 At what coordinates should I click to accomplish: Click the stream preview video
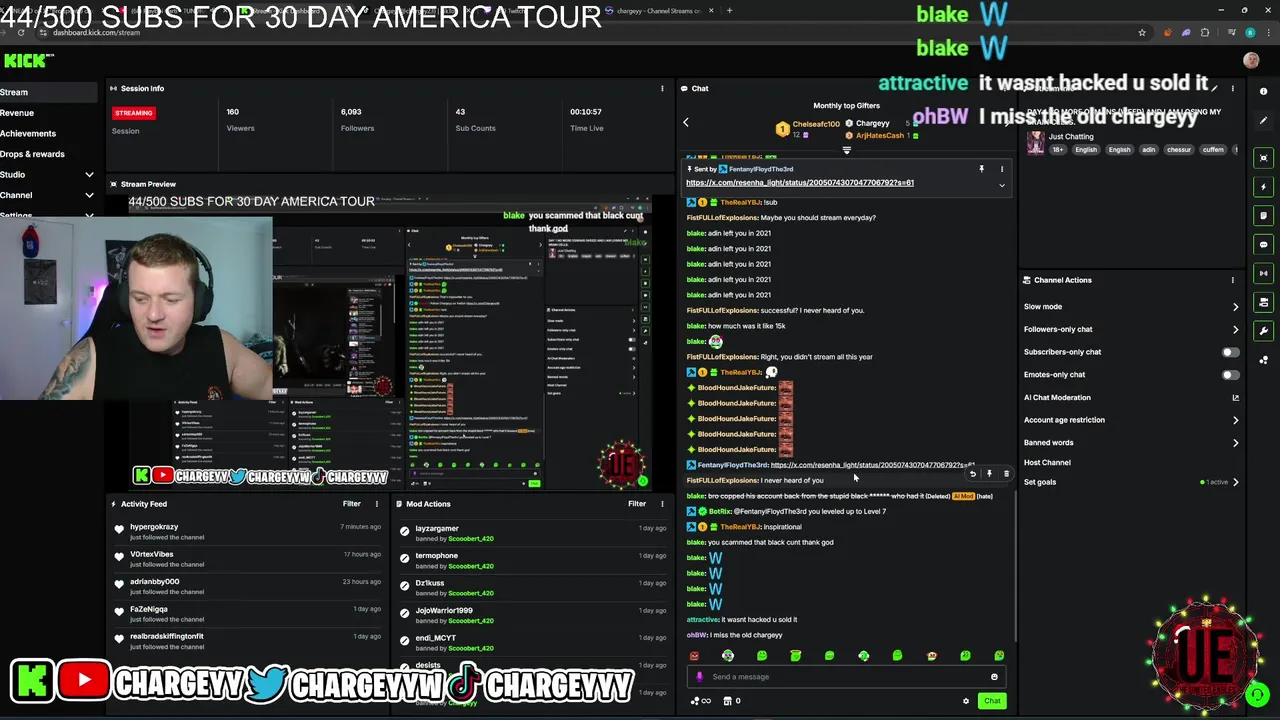pos(392,342)
